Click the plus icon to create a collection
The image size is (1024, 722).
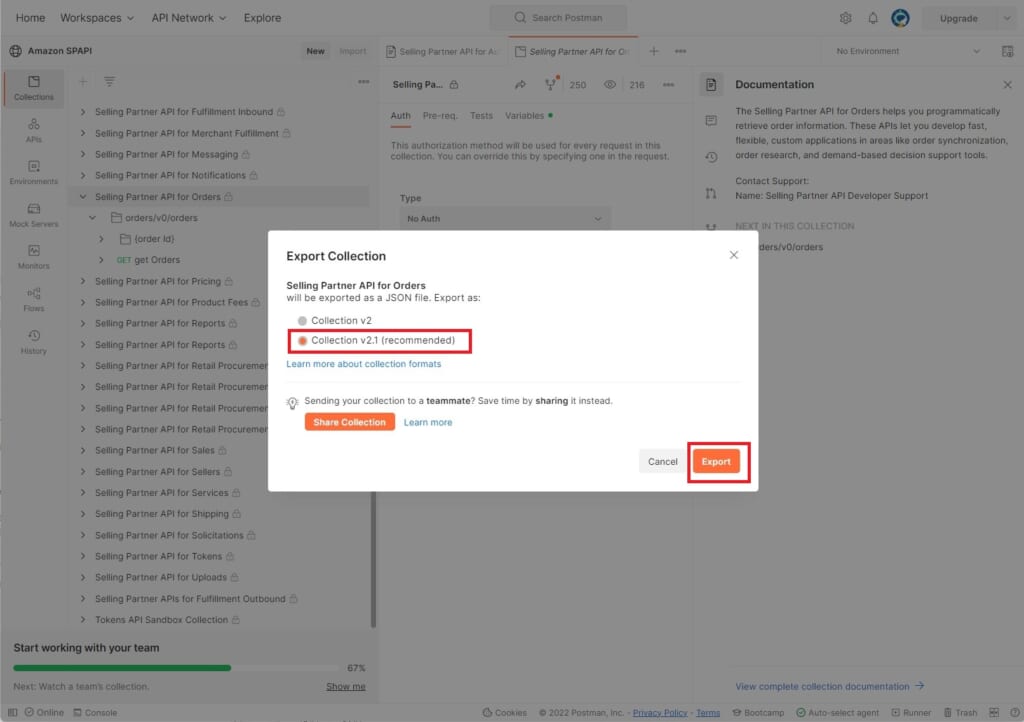click(83, 82)
